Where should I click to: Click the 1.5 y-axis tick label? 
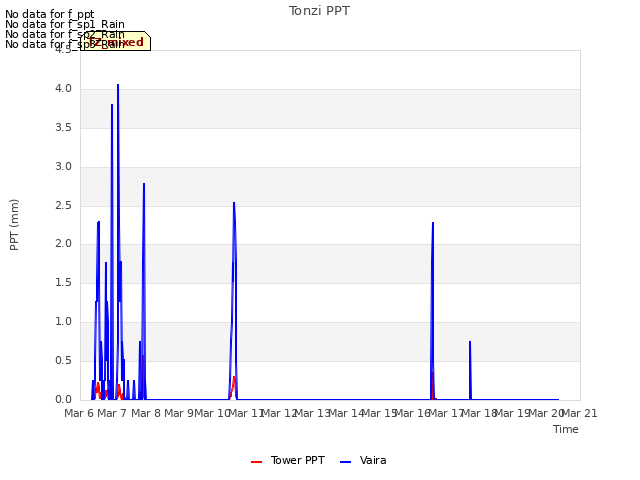click(x=63, y=282)
